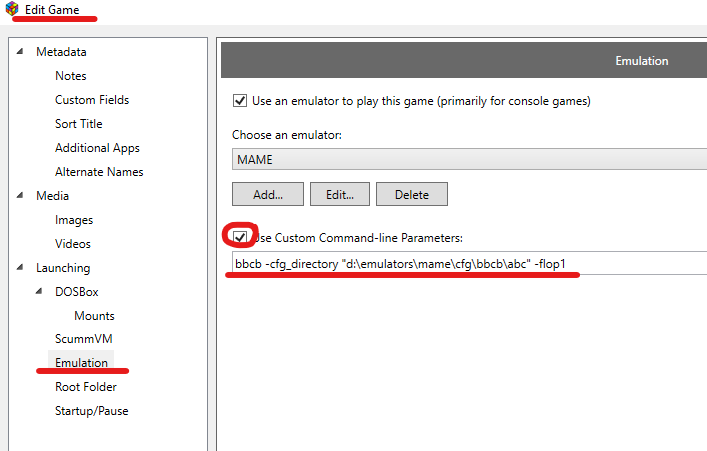Open Custom Fields page

pos(92,100)
